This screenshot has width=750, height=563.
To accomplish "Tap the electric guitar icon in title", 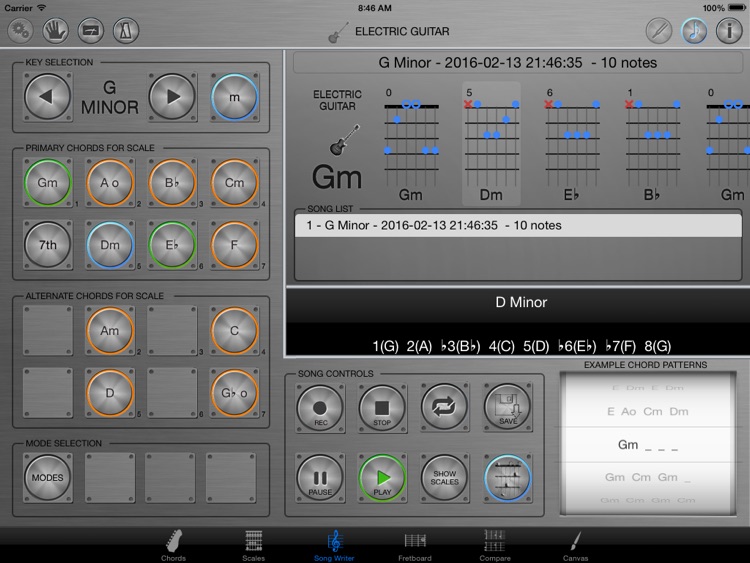I will click(x=338, y=33).
